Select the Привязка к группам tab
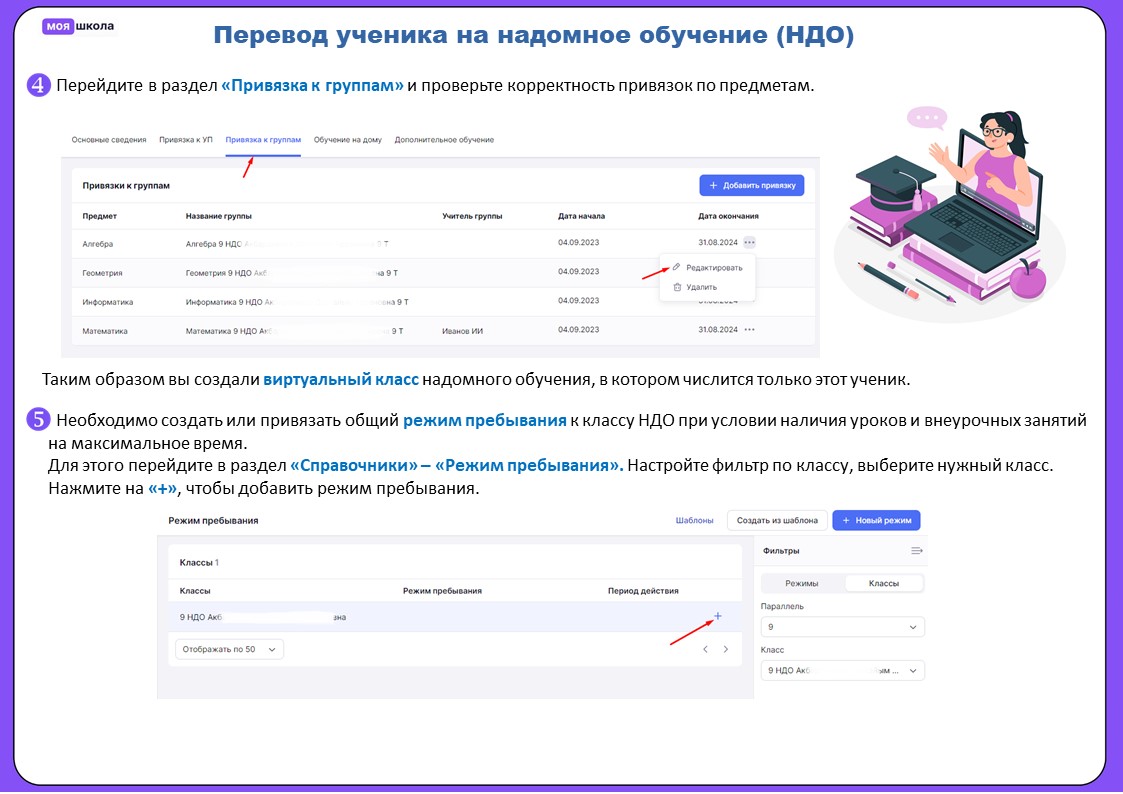 pyautogui.click(x=263, y=140)
